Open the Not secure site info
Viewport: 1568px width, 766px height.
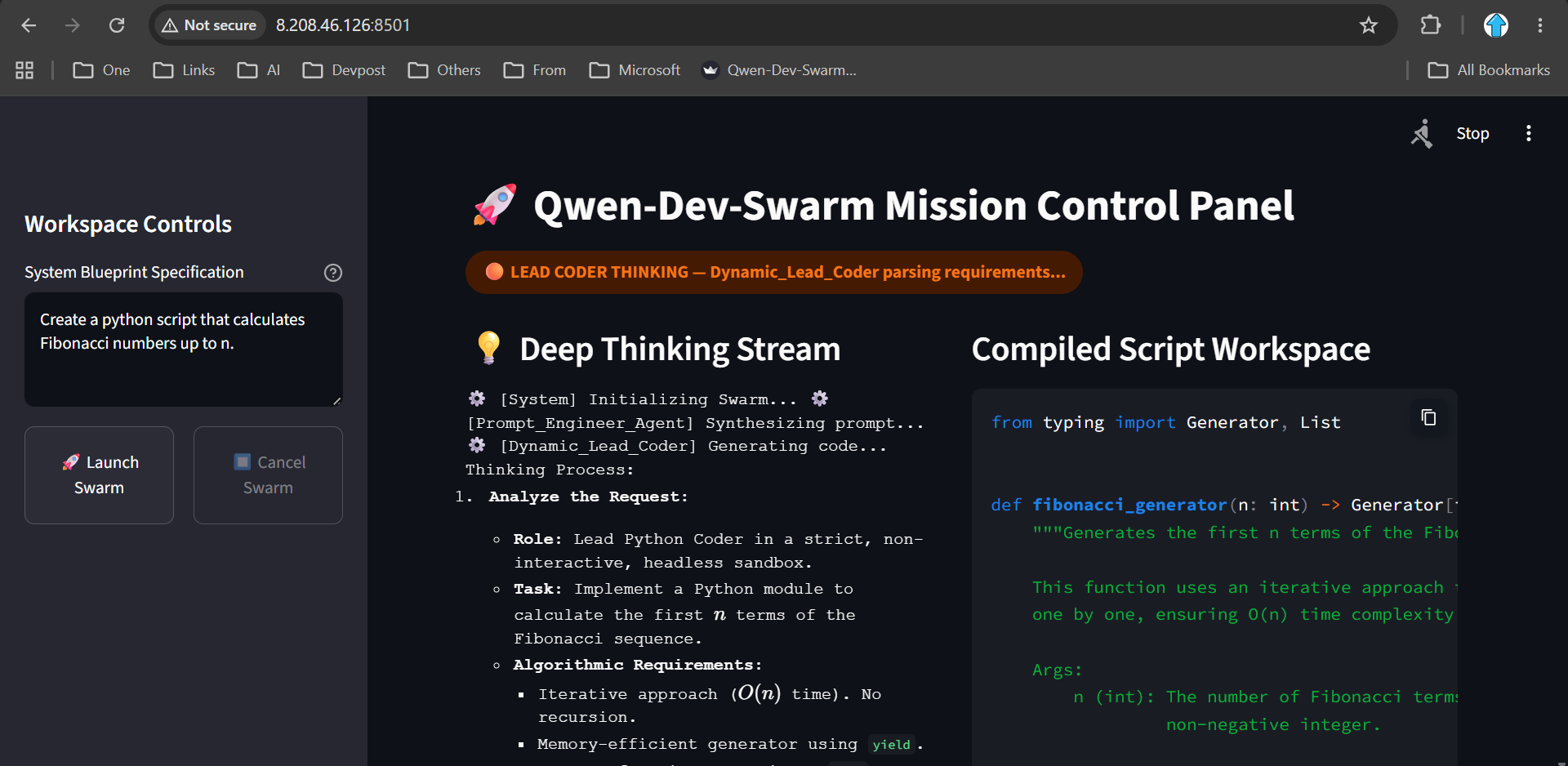[x=210, y=25]
